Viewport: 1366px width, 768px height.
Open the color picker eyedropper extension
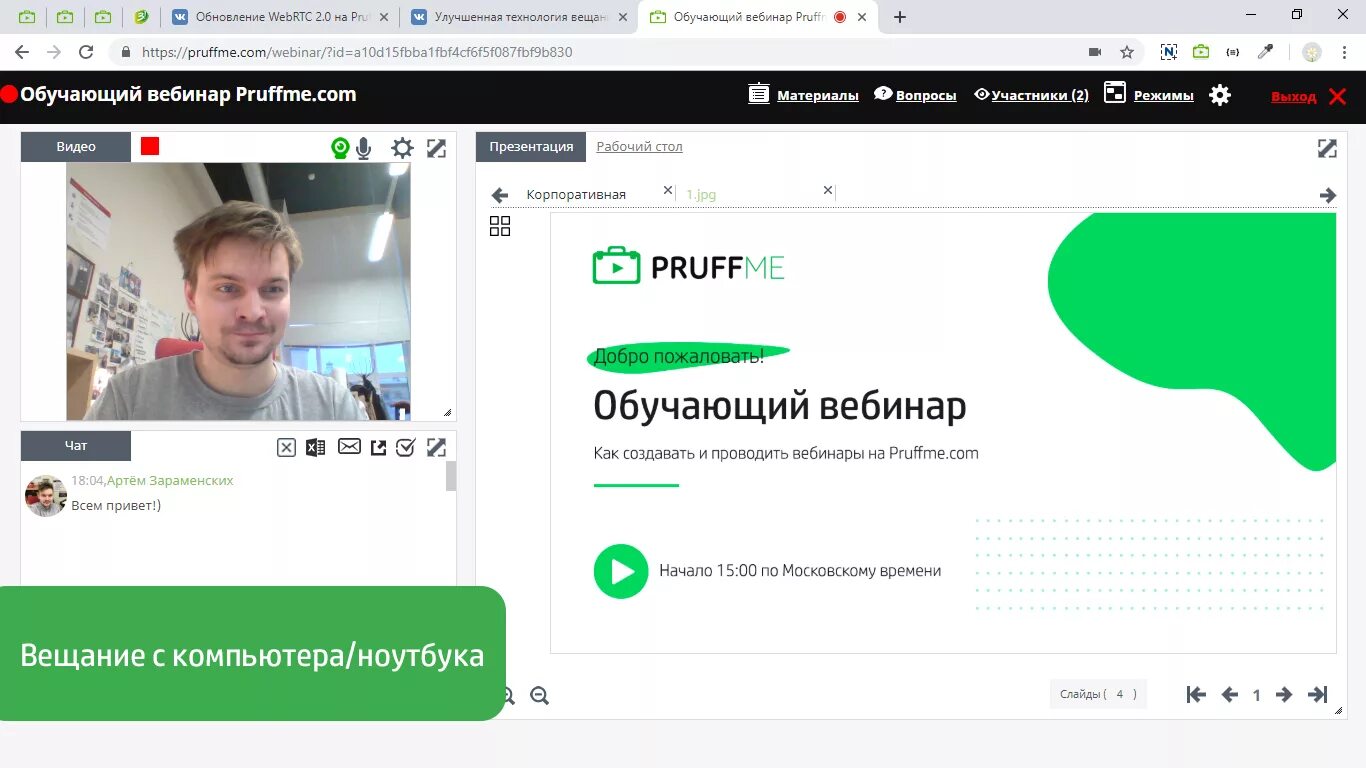pyautogui.click(x=1266, y=52)
